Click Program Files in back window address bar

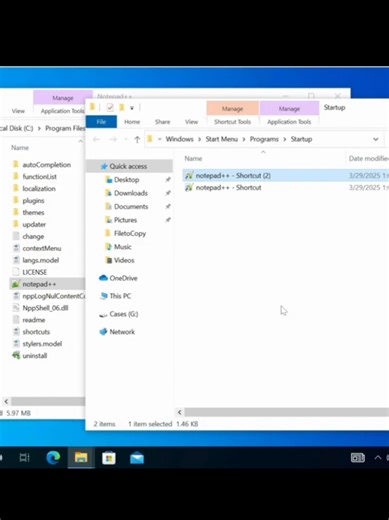[x=65, y=128]
